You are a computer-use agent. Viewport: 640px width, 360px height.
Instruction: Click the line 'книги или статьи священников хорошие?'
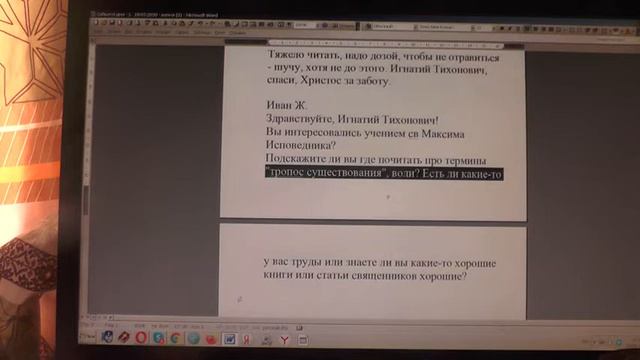coord(365,276)
